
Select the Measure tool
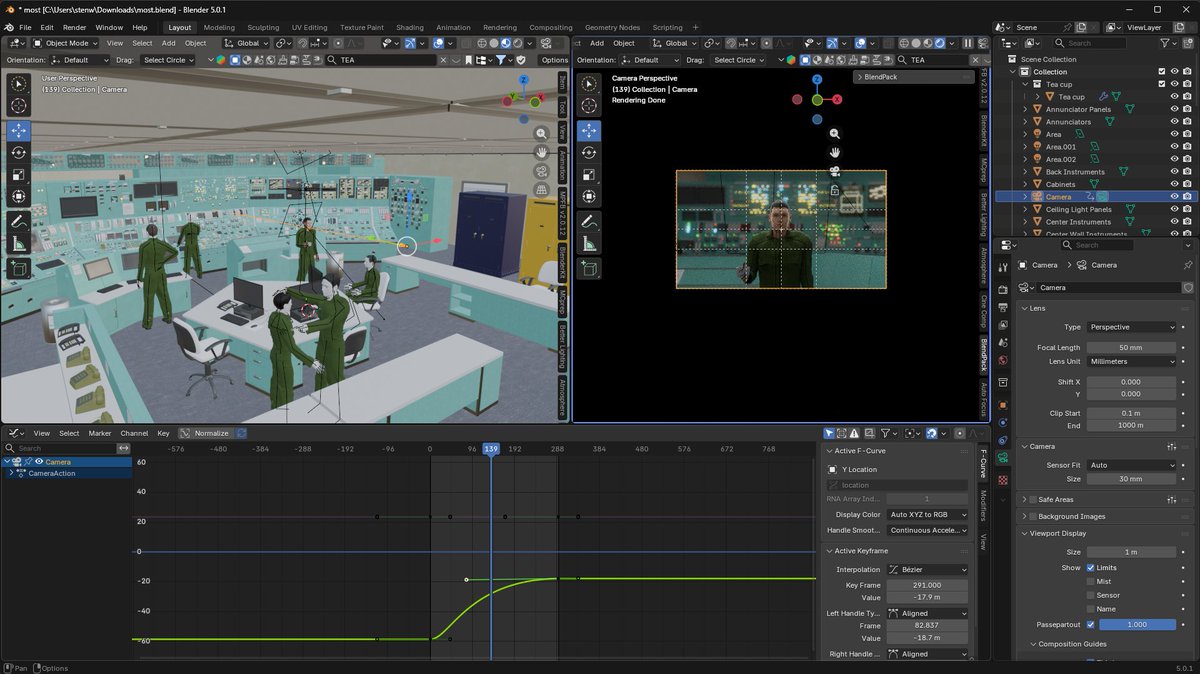point(18,242)
